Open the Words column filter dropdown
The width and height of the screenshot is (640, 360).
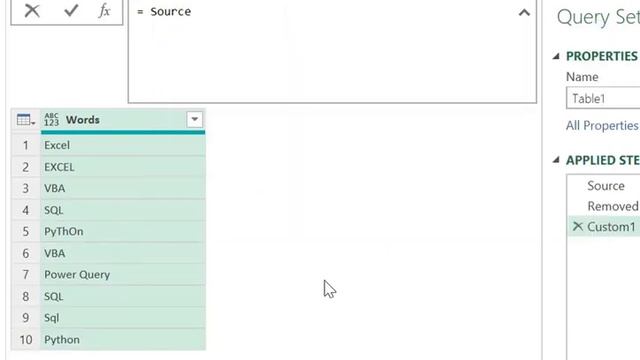[x=195, y=120]
